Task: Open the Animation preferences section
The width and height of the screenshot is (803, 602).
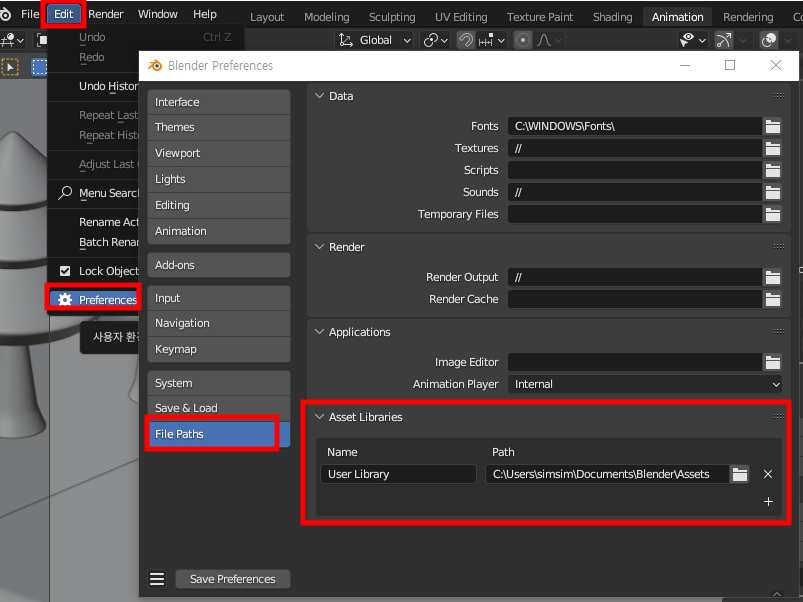Action: (219, 231)
